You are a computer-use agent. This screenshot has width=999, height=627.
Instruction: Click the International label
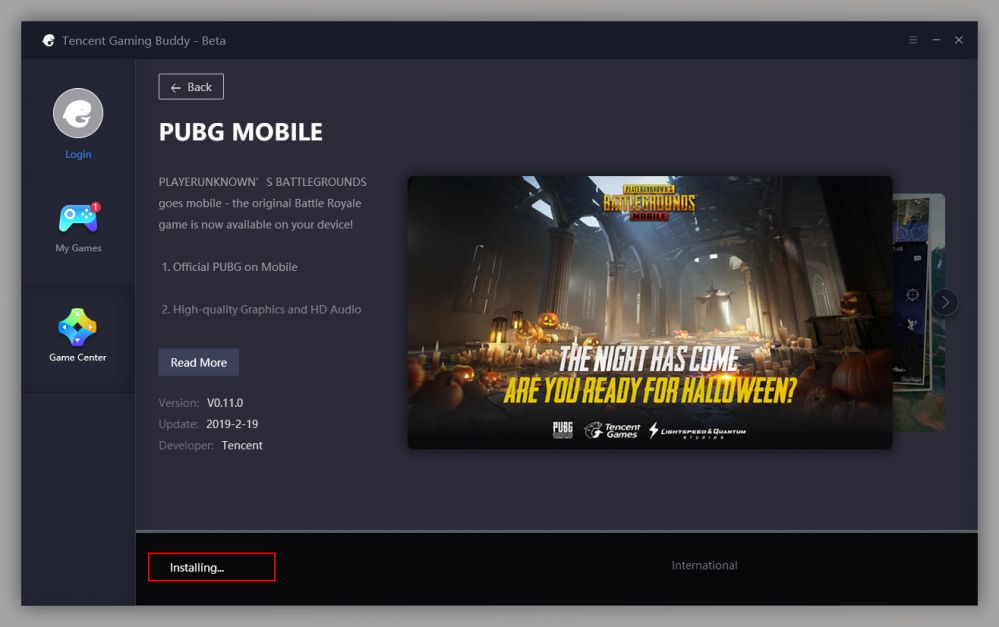(x=704, y=565)
